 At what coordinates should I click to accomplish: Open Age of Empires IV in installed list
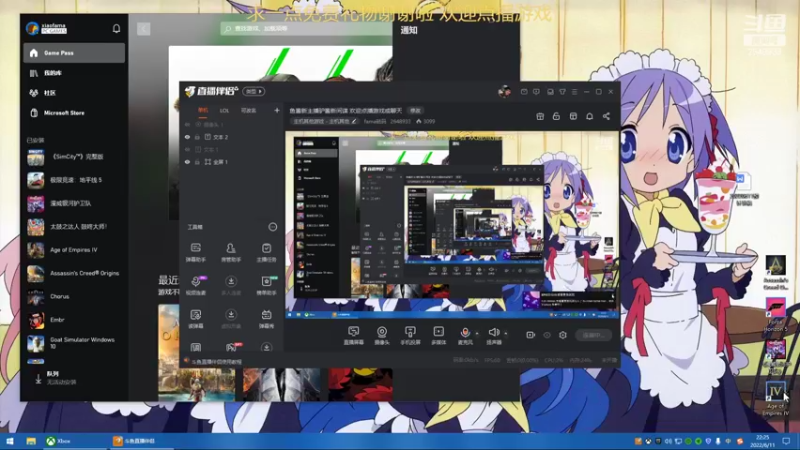[73, 250]
